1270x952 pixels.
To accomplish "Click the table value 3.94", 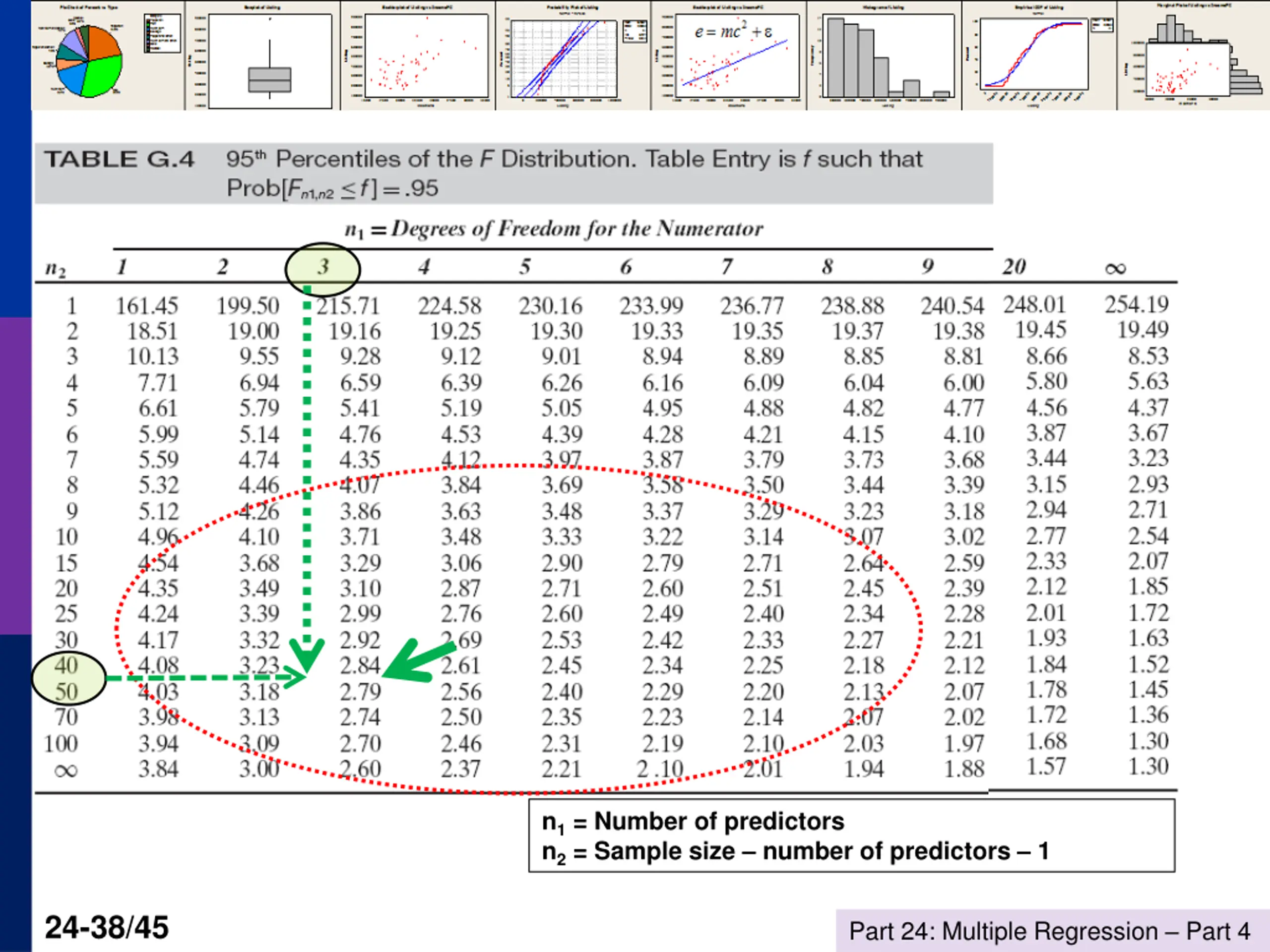I will [x=158, y=744].
